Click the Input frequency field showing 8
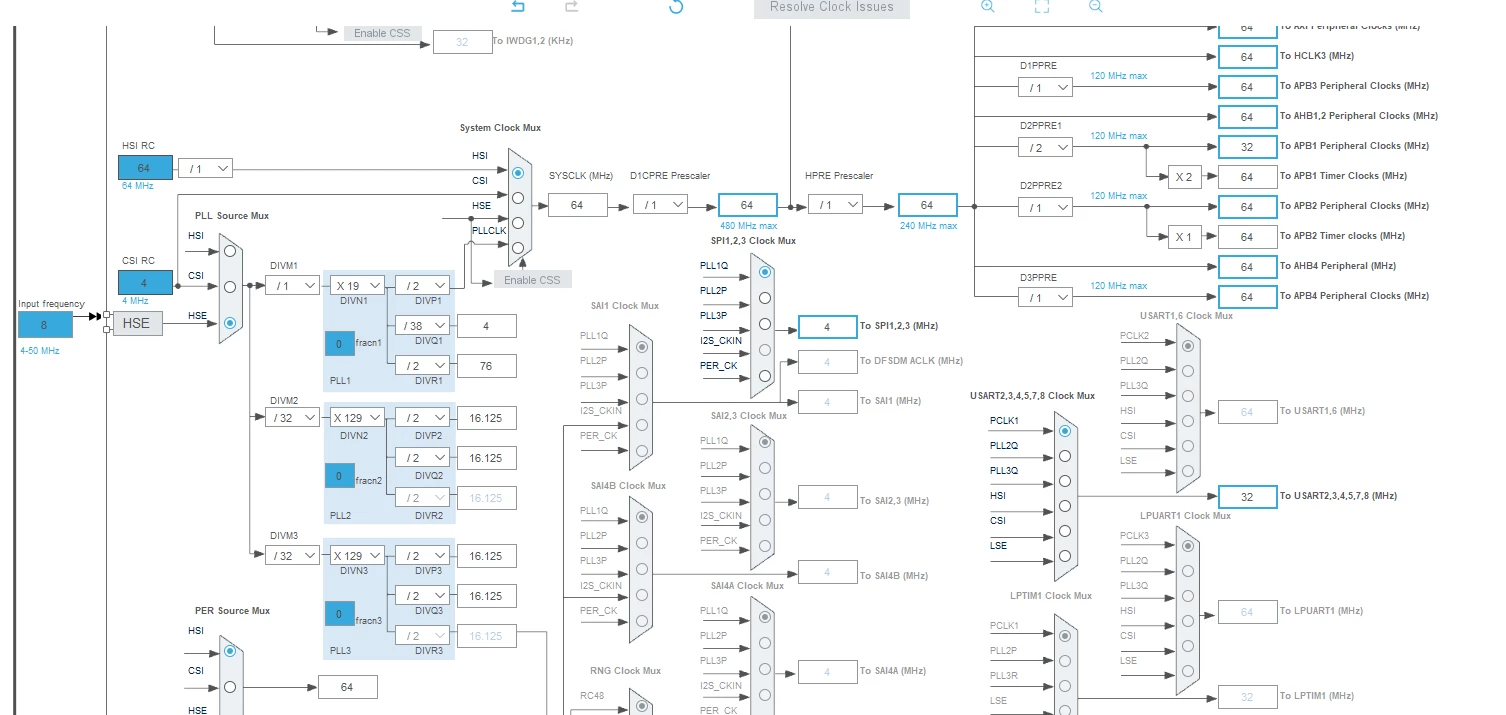This screenshot has width=1506, height=715. [x=45, y=325]
